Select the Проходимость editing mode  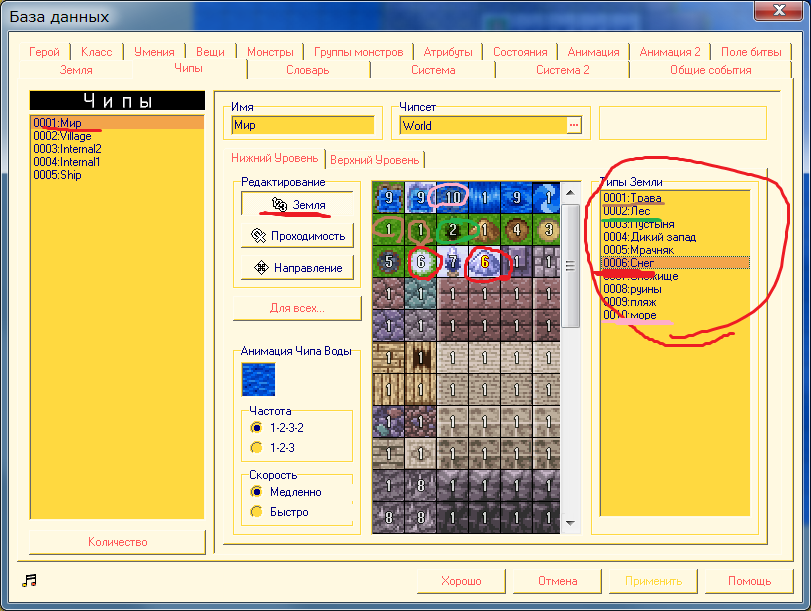(x=296, y=236)
